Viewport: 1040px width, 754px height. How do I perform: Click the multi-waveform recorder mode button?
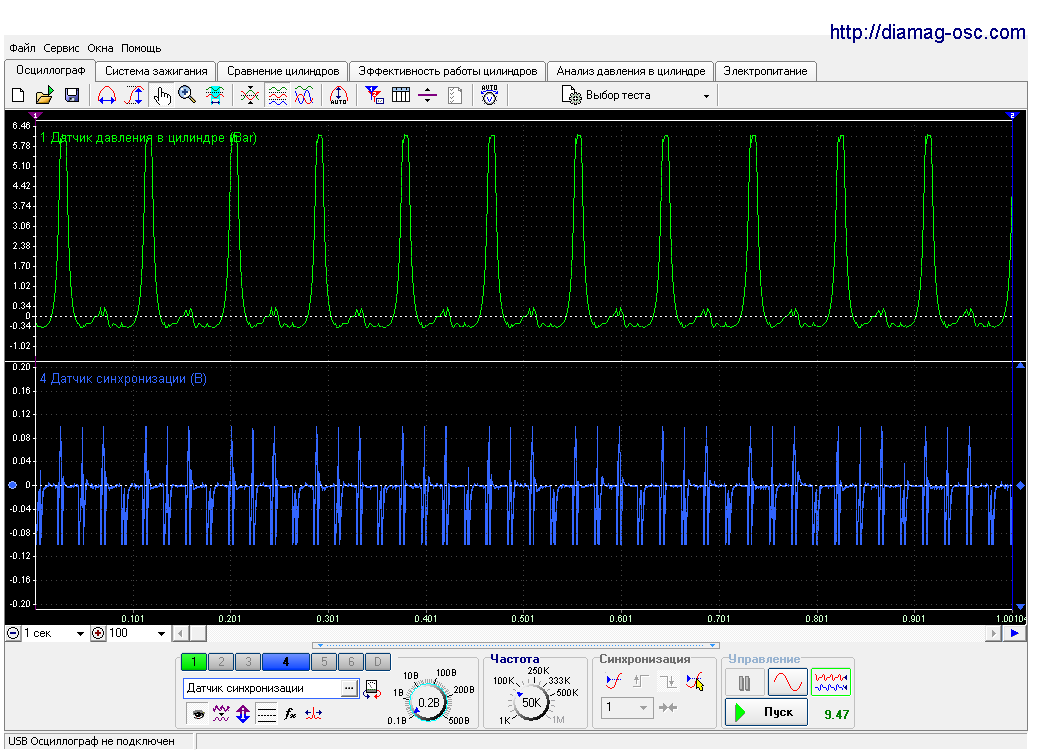pyautogui.click(x=831, y=682)
